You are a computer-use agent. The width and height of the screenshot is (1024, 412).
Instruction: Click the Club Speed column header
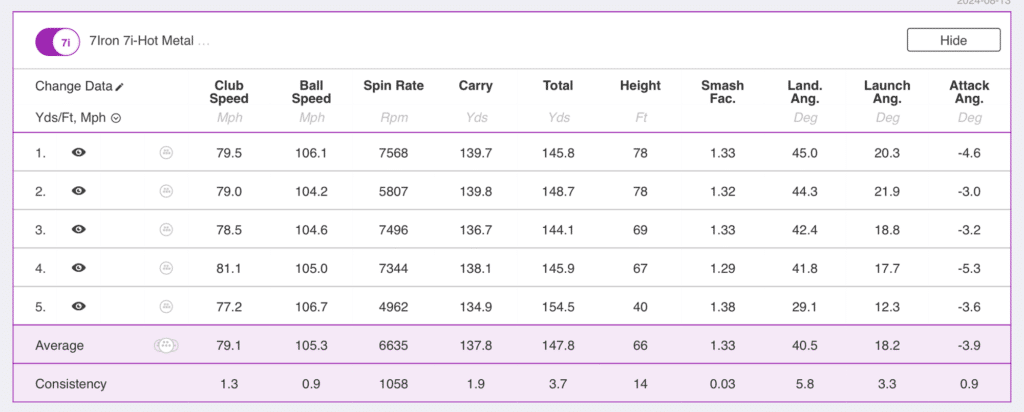230,92
